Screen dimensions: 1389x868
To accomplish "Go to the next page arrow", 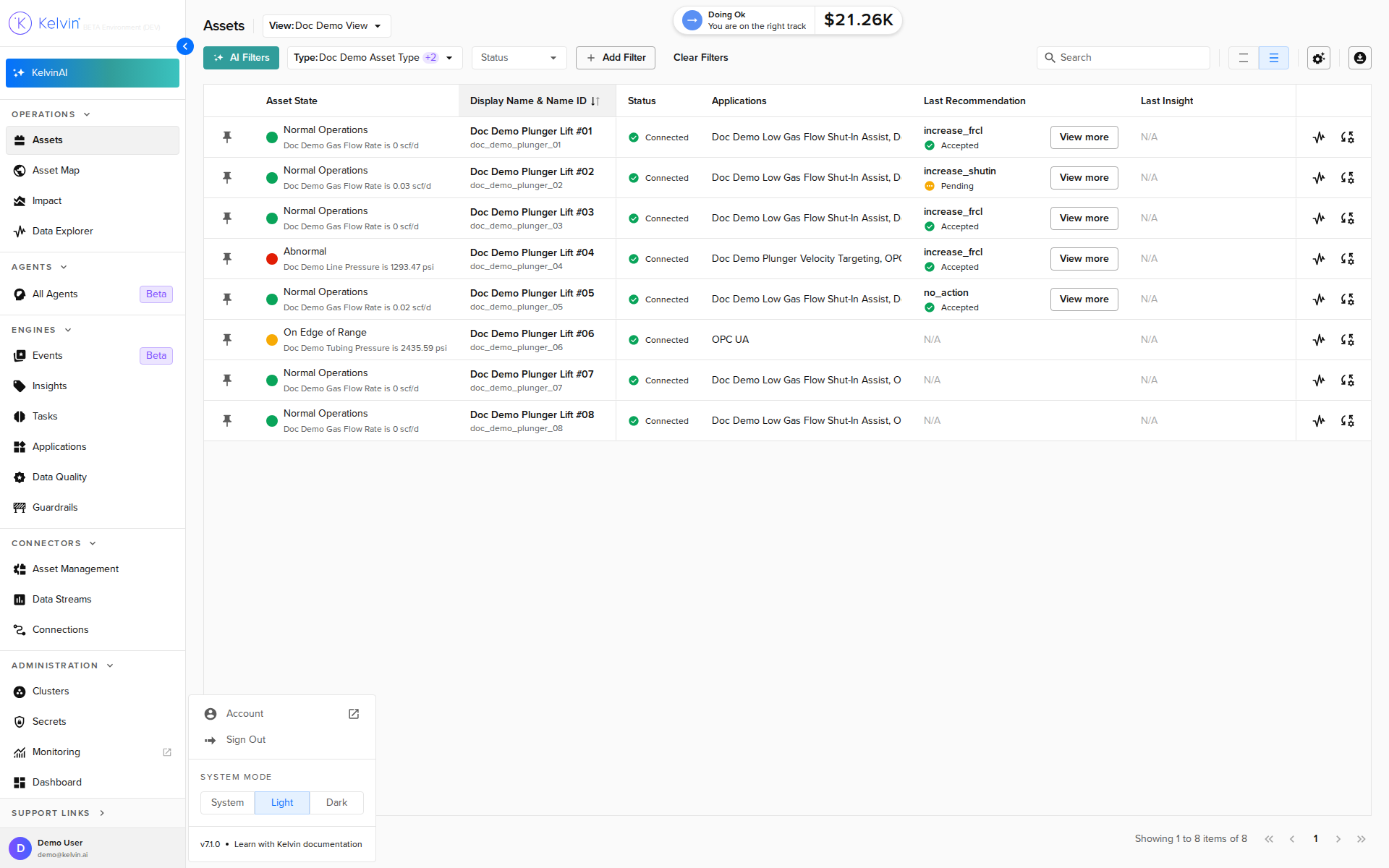I will click(1338, 839).
